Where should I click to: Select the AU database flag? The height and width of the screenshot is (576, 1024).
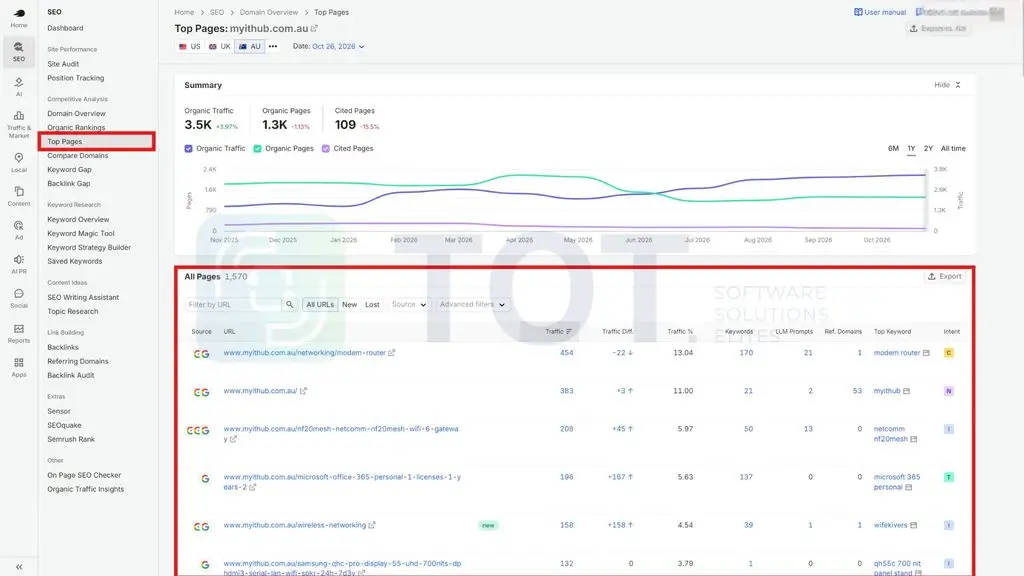[249, 46]
